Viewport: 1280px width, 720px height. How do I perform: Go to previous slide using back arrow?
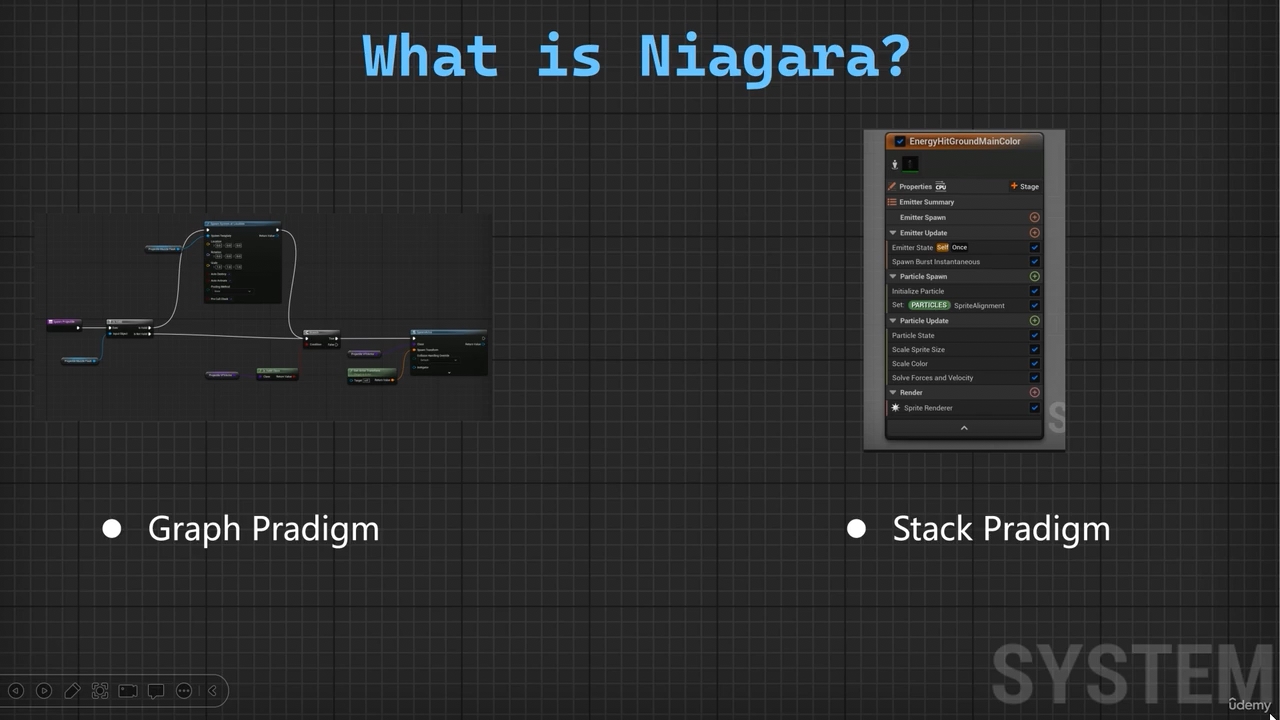point(16,691)
